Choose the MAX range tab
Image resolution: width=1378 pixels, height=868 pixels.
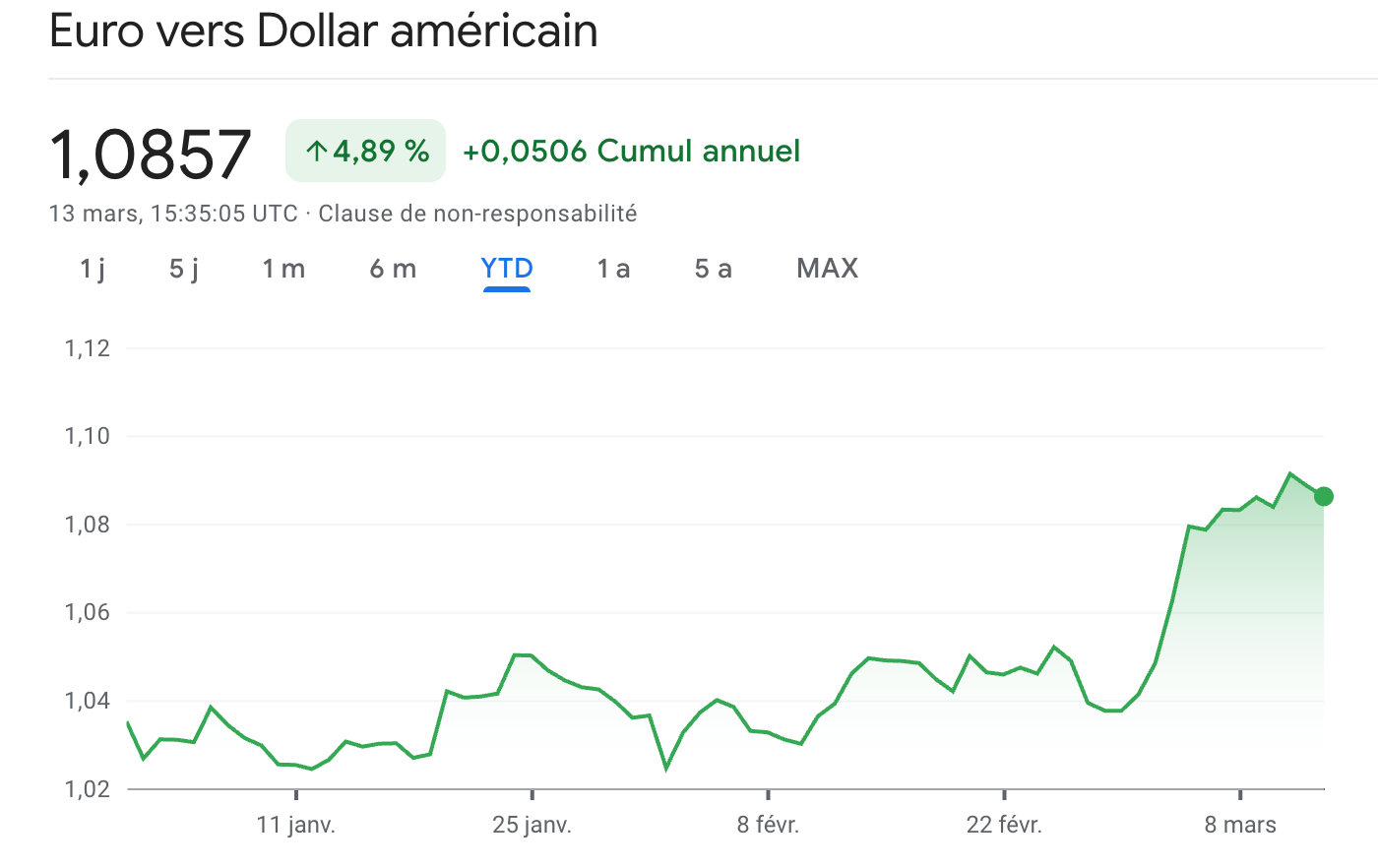(x=827, y=269)
